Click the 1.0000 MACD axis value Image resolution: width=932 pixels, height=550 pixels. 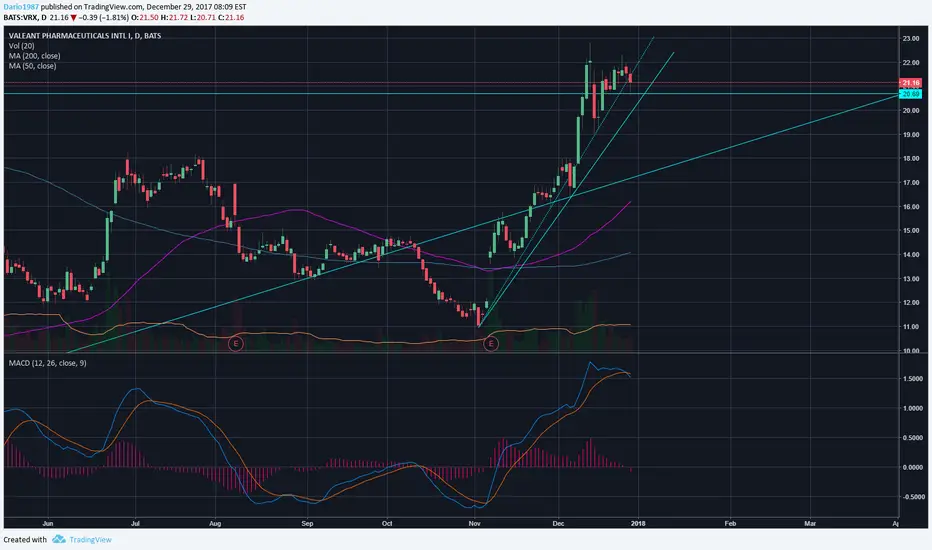pos(912,408)
